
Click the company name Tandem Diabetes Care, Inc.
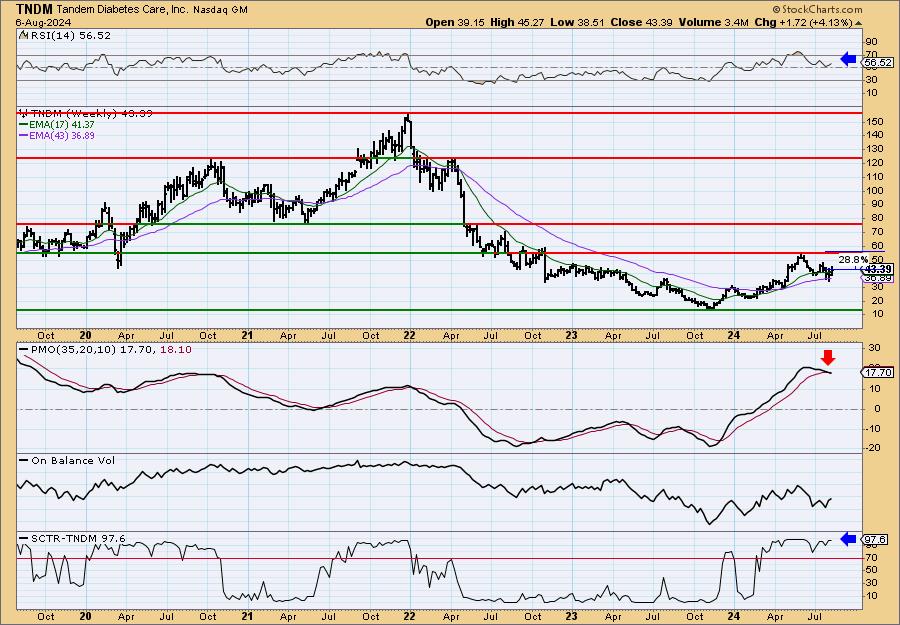point(122,10)
